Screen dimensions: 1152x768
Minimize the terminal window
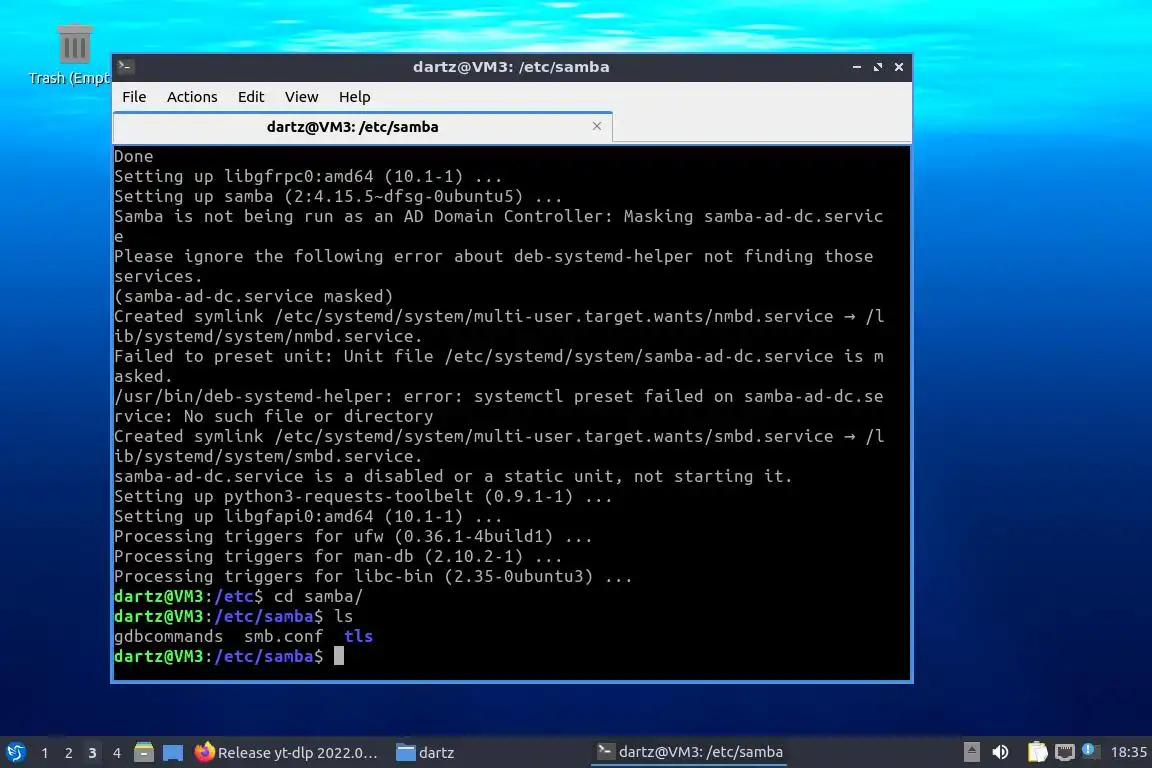(x=857, y=67)
